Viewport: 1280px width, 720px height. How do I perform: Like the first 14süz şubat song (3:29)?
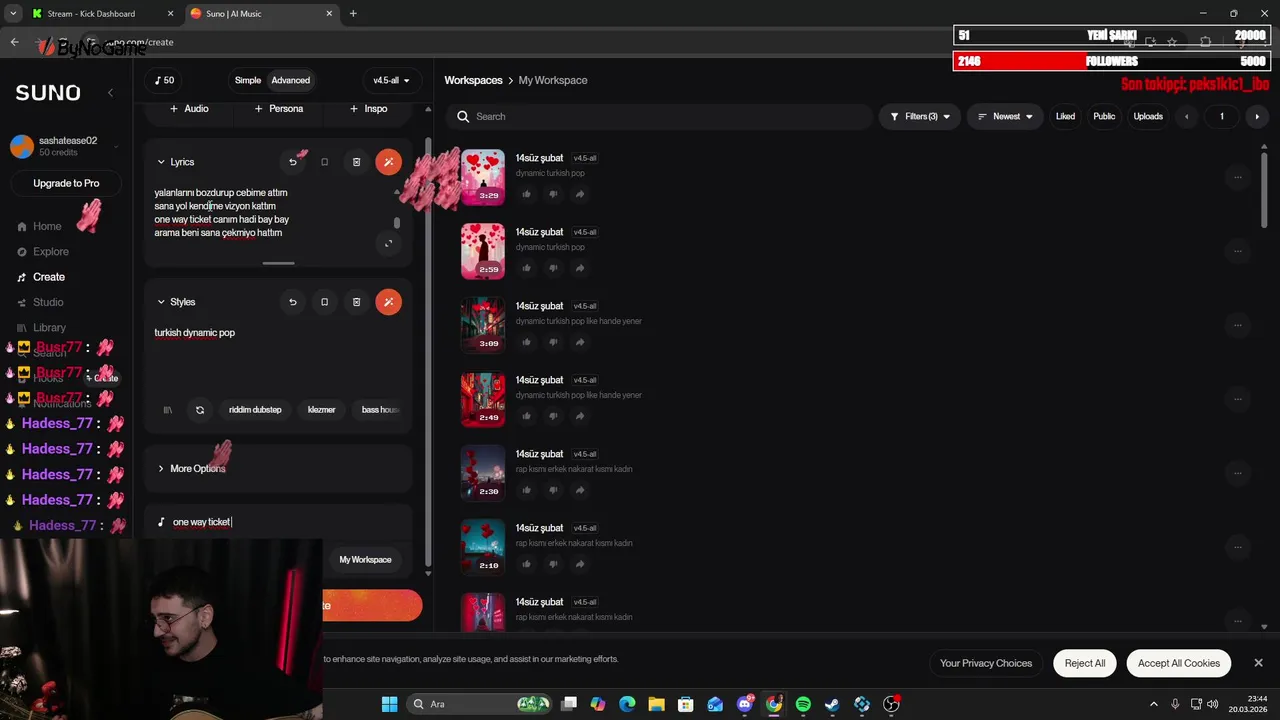526,194
